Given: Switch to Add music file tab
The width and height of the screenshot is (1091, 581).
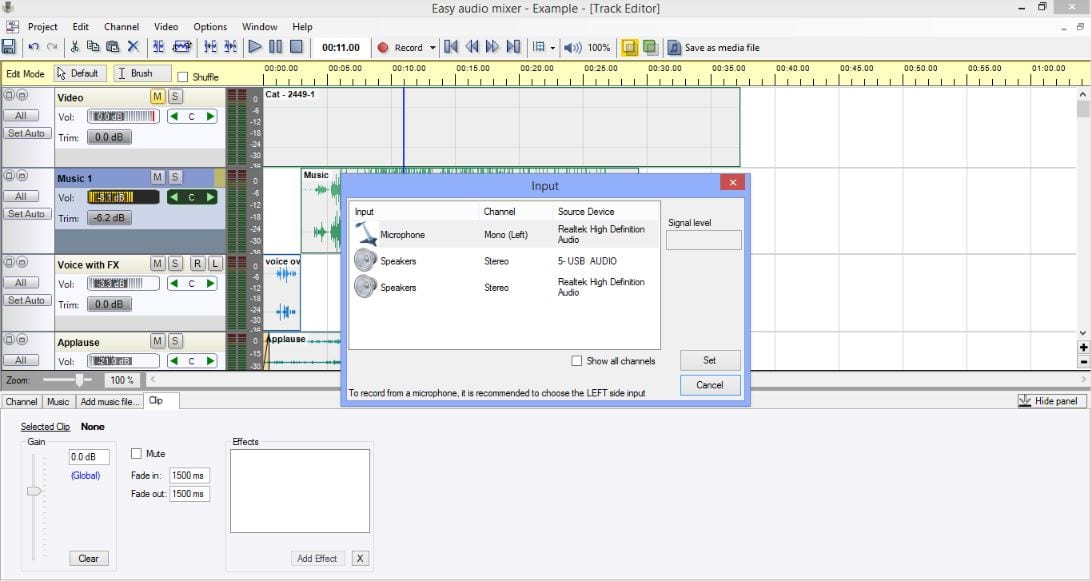Looking at the screenshot, I should pos(109,401).
